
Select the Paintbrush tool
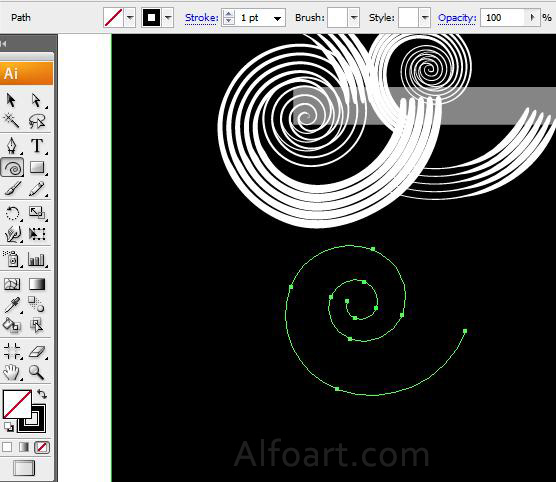12,188
